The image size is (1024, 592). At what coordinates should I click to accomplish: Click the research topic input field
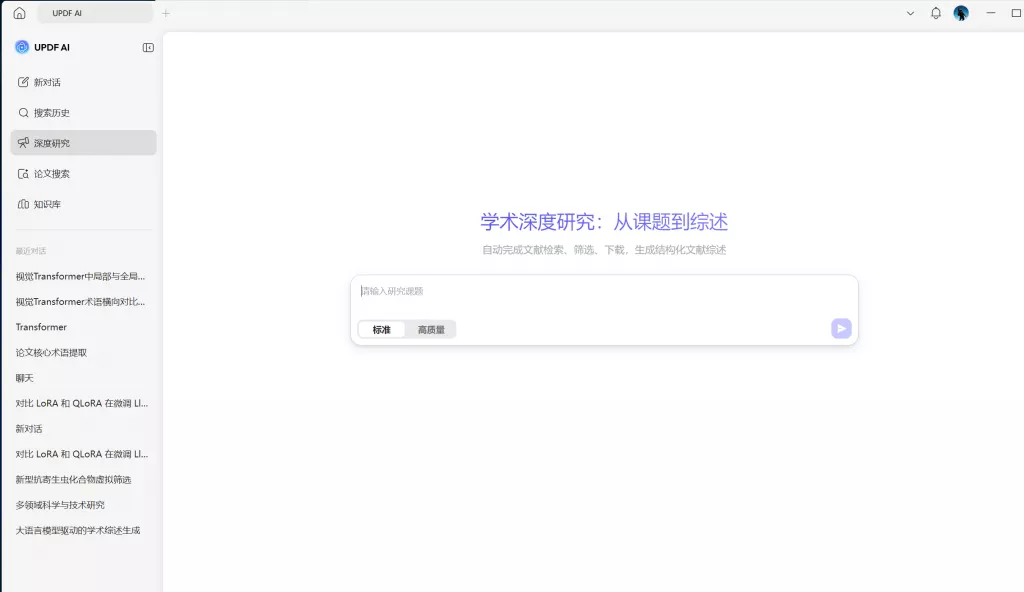click(x=600, y=291)
